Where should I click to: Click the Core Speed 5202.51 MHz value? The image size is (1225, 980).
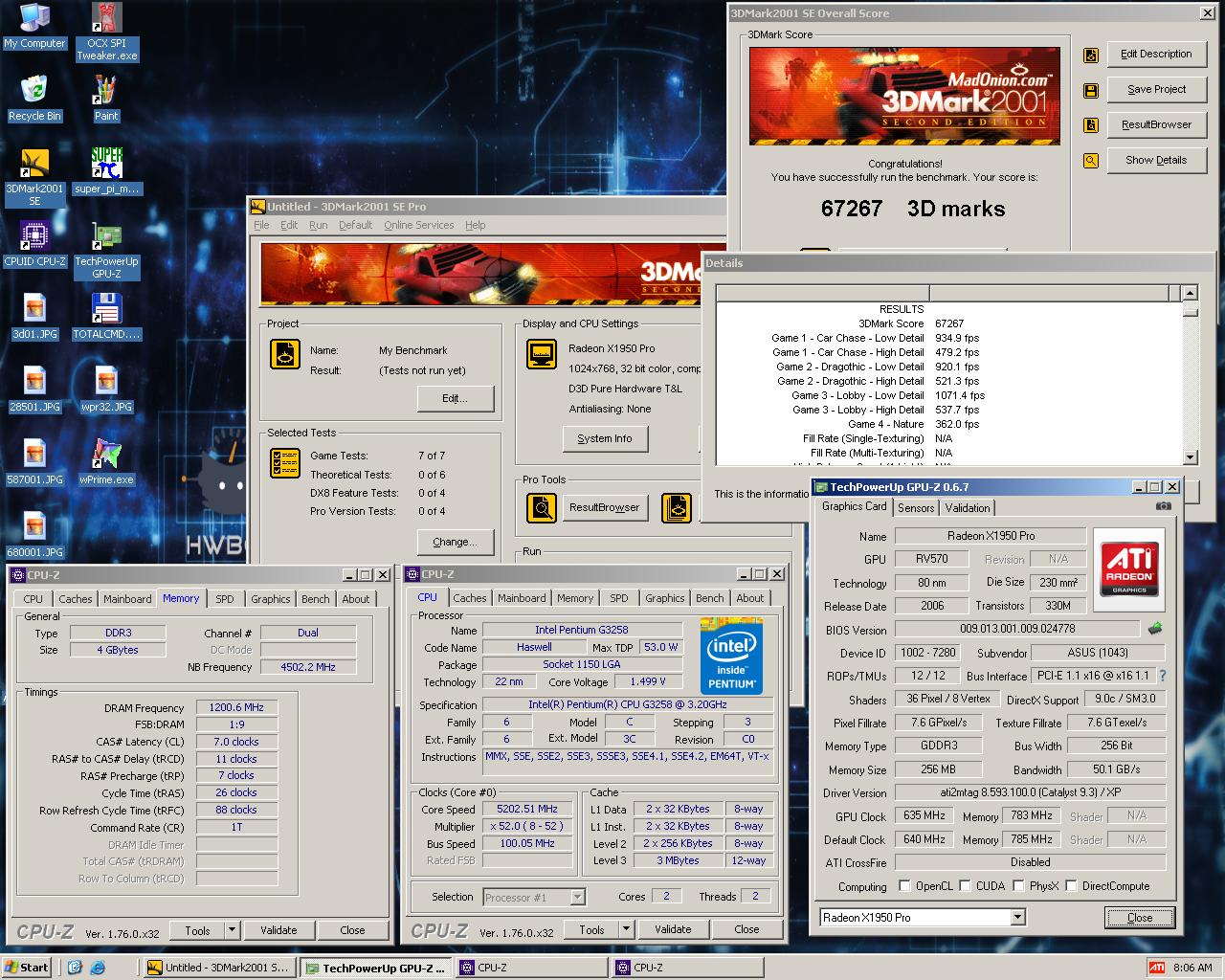[526, 810]
